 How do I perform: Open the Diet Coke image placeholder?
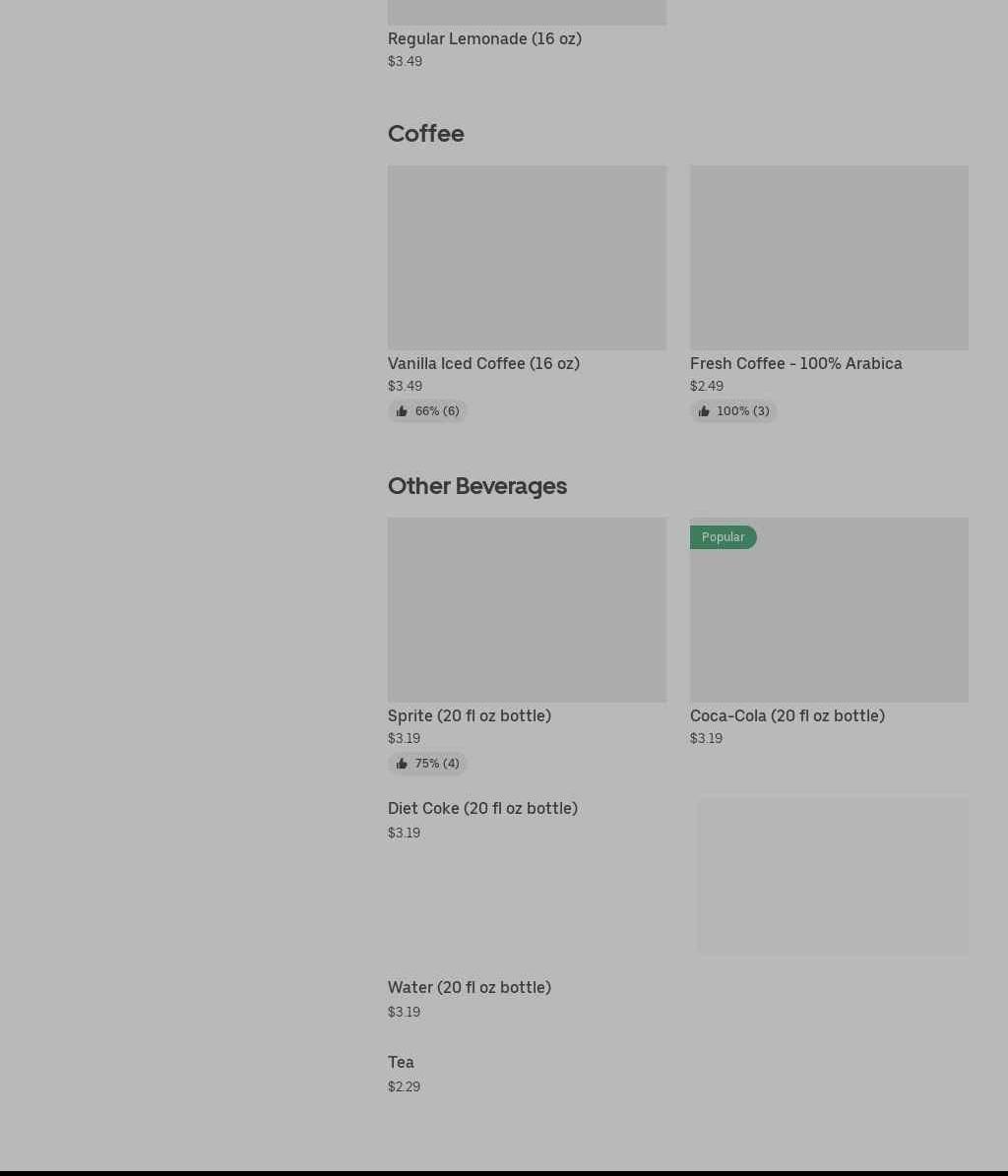[832, 876]
